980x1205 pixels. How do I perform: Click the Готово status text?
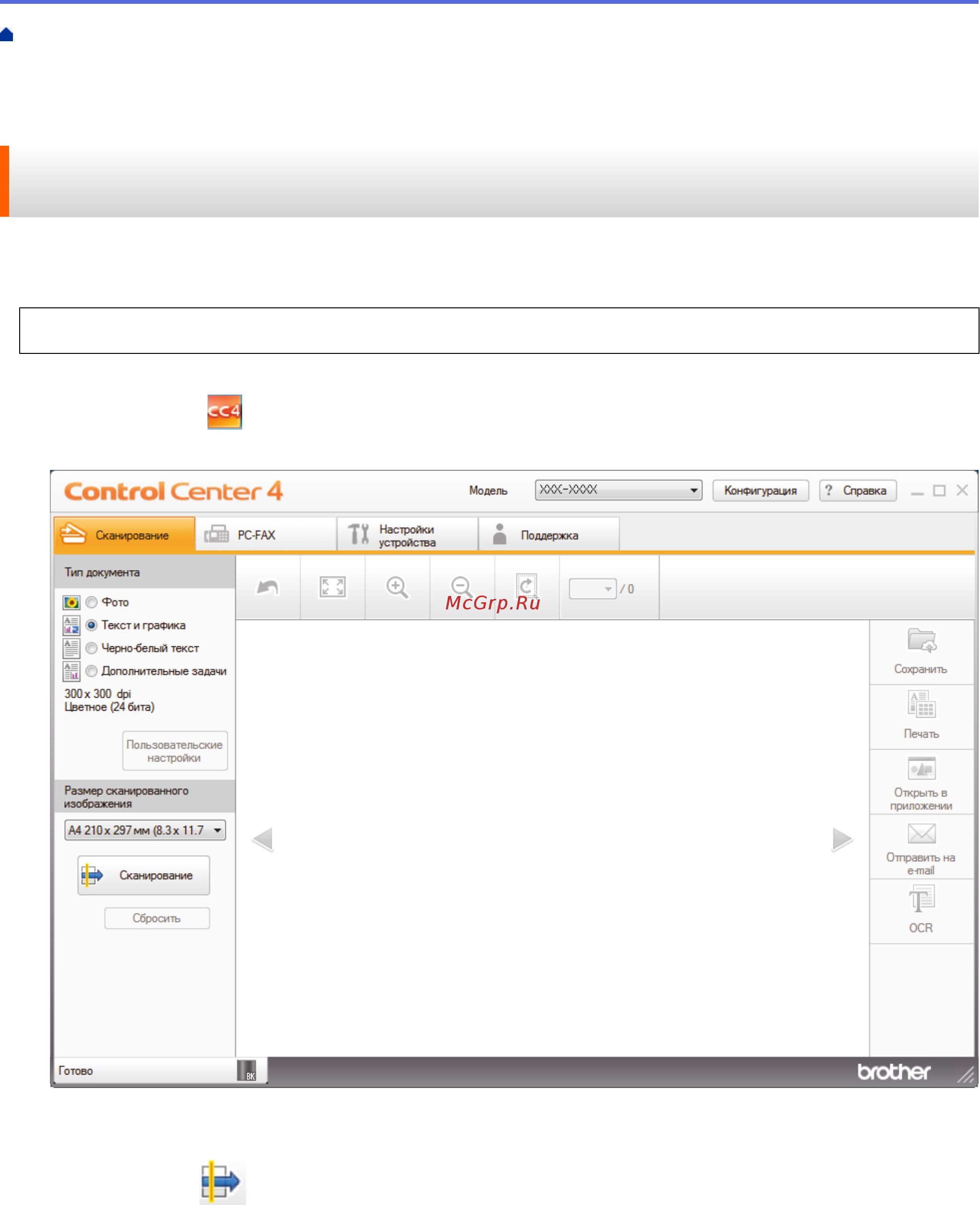click(76, 1071)
